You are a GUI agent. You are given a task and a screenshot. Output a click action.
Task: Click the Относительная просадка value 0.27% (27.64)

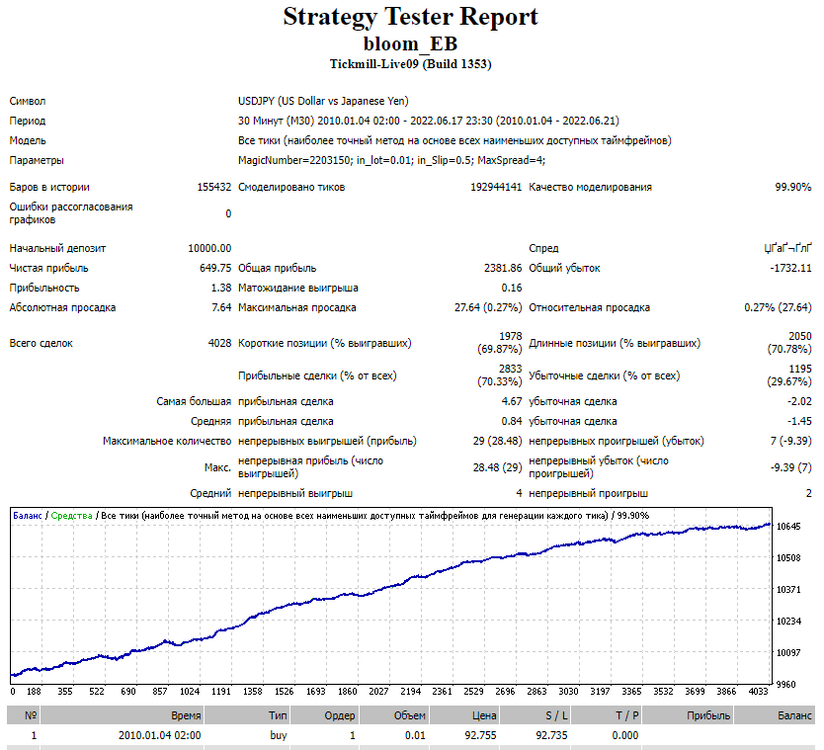(x=778, y=307)
